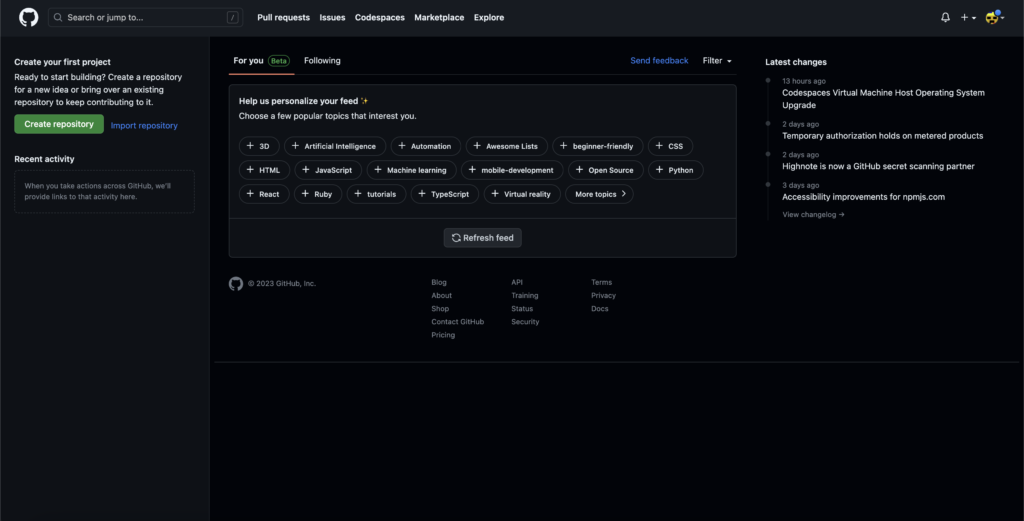This screenshot has width=1024, height=521.
Task: Click the Refresh feed button
Action: tap(483, 238)
